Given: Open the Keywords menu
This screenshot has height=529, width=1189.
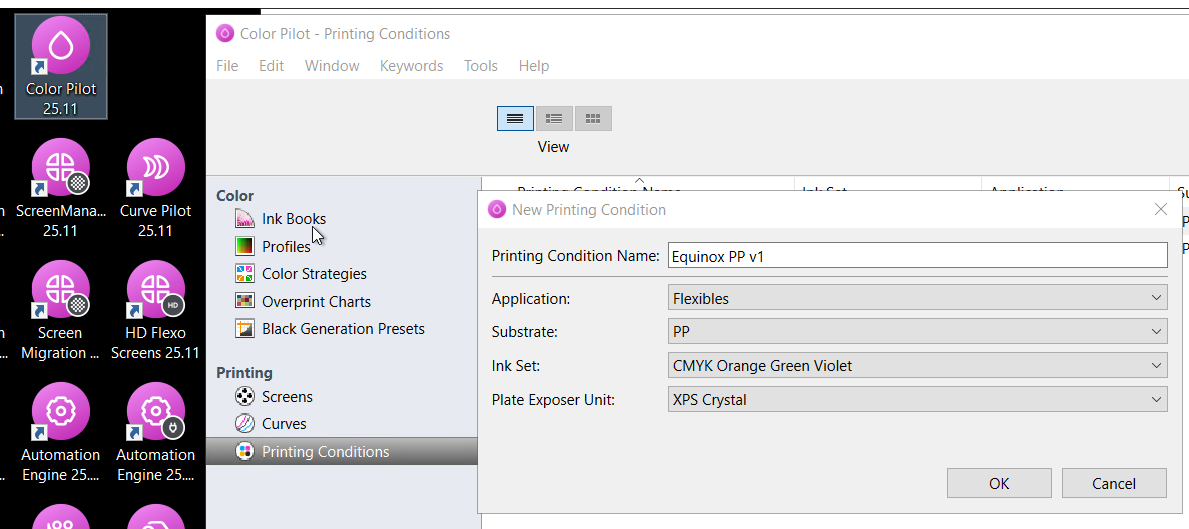Looking at the screenshot, I should 412,66.
